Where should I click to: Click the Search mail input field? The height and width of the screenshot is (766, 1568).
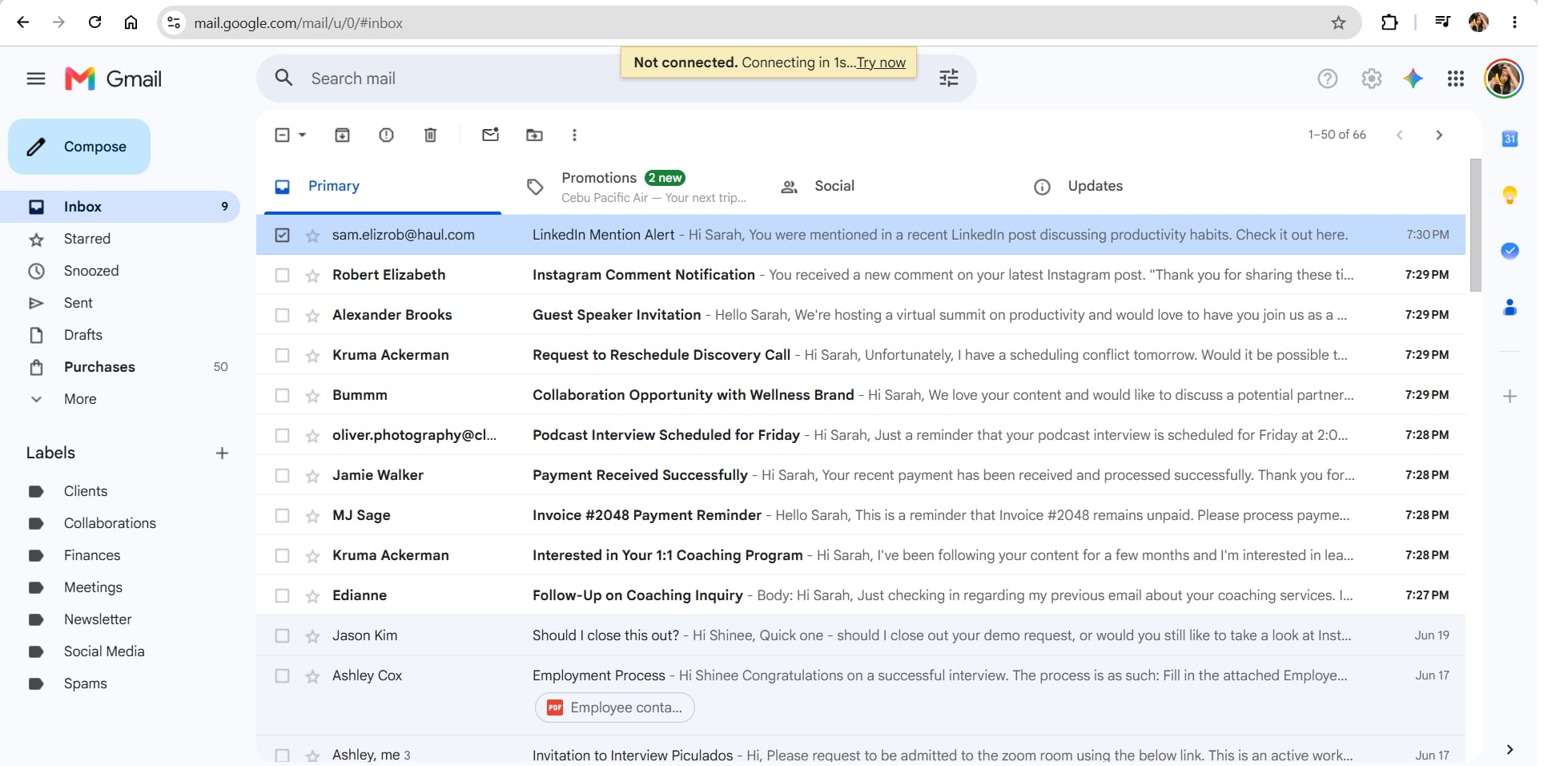point(617,79)
